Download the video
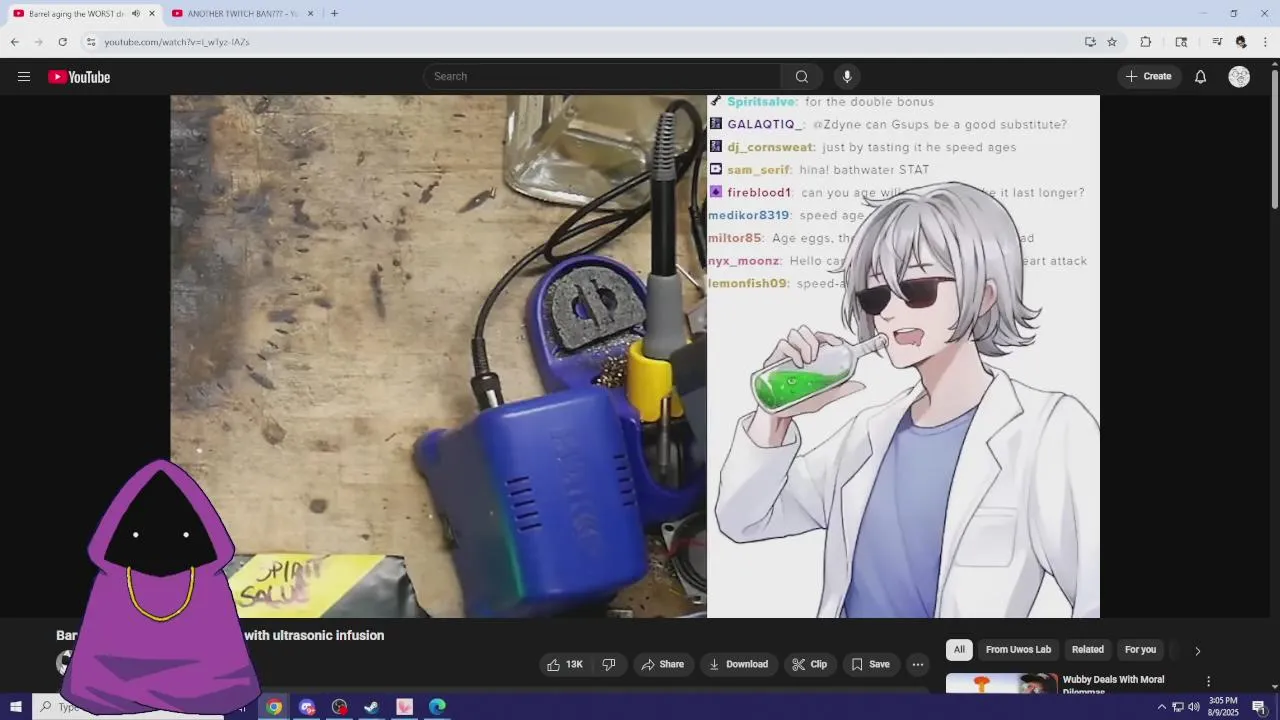This screenshot has height=720, width=1280. [x=738, y=665]
